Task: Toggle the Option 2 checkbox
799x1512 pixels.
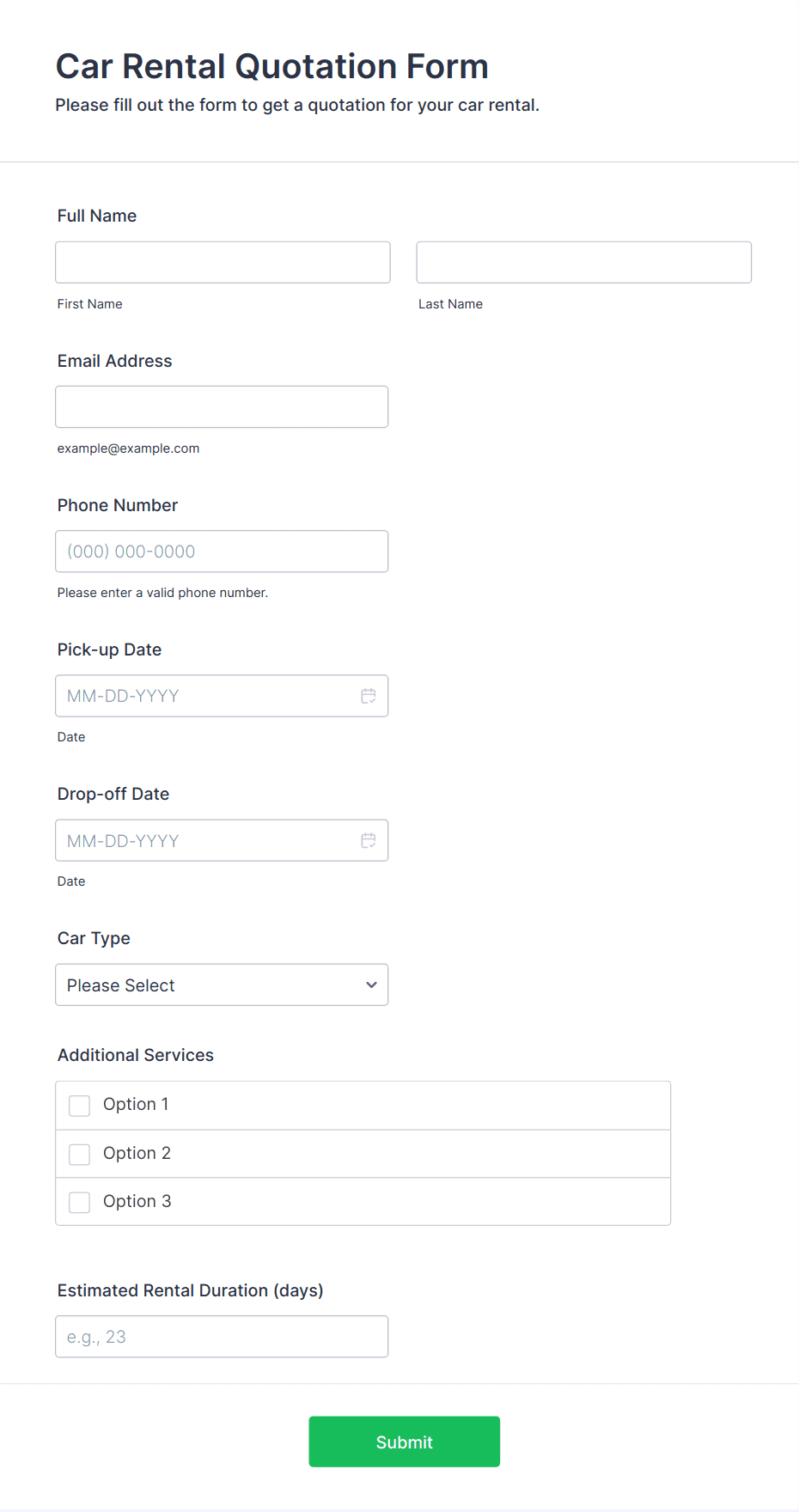Action: click(x=80, y=1154)
